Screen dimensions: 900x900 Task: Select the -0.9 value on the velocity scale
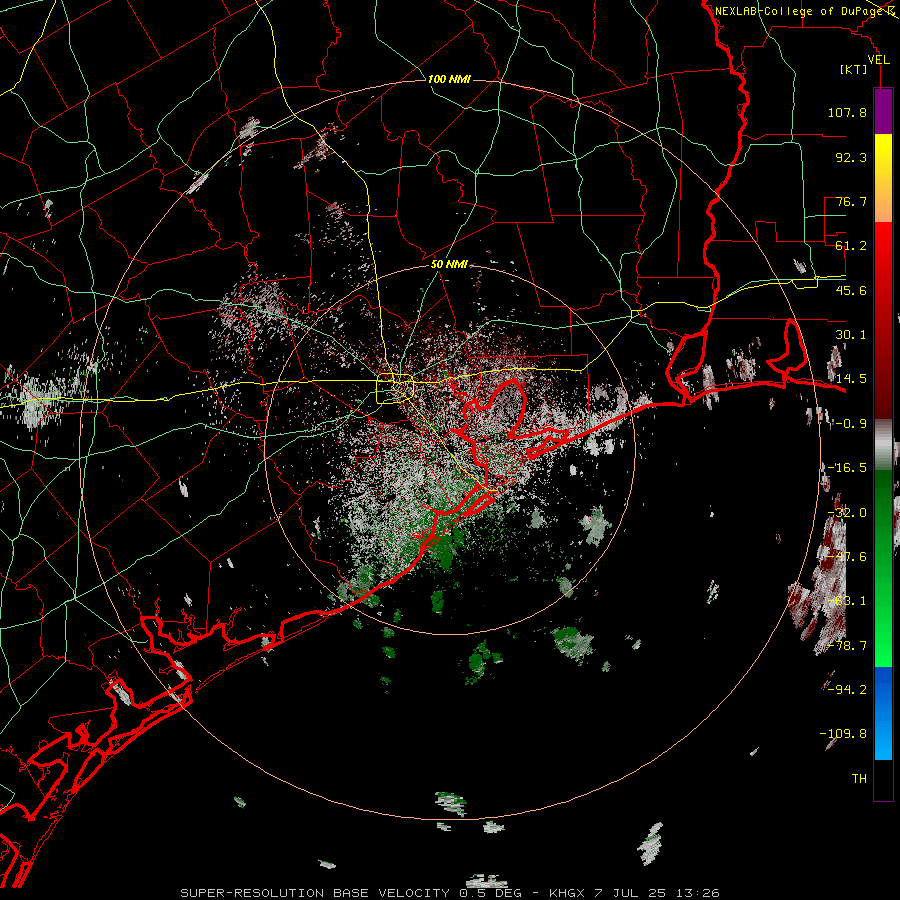[851, 424]
